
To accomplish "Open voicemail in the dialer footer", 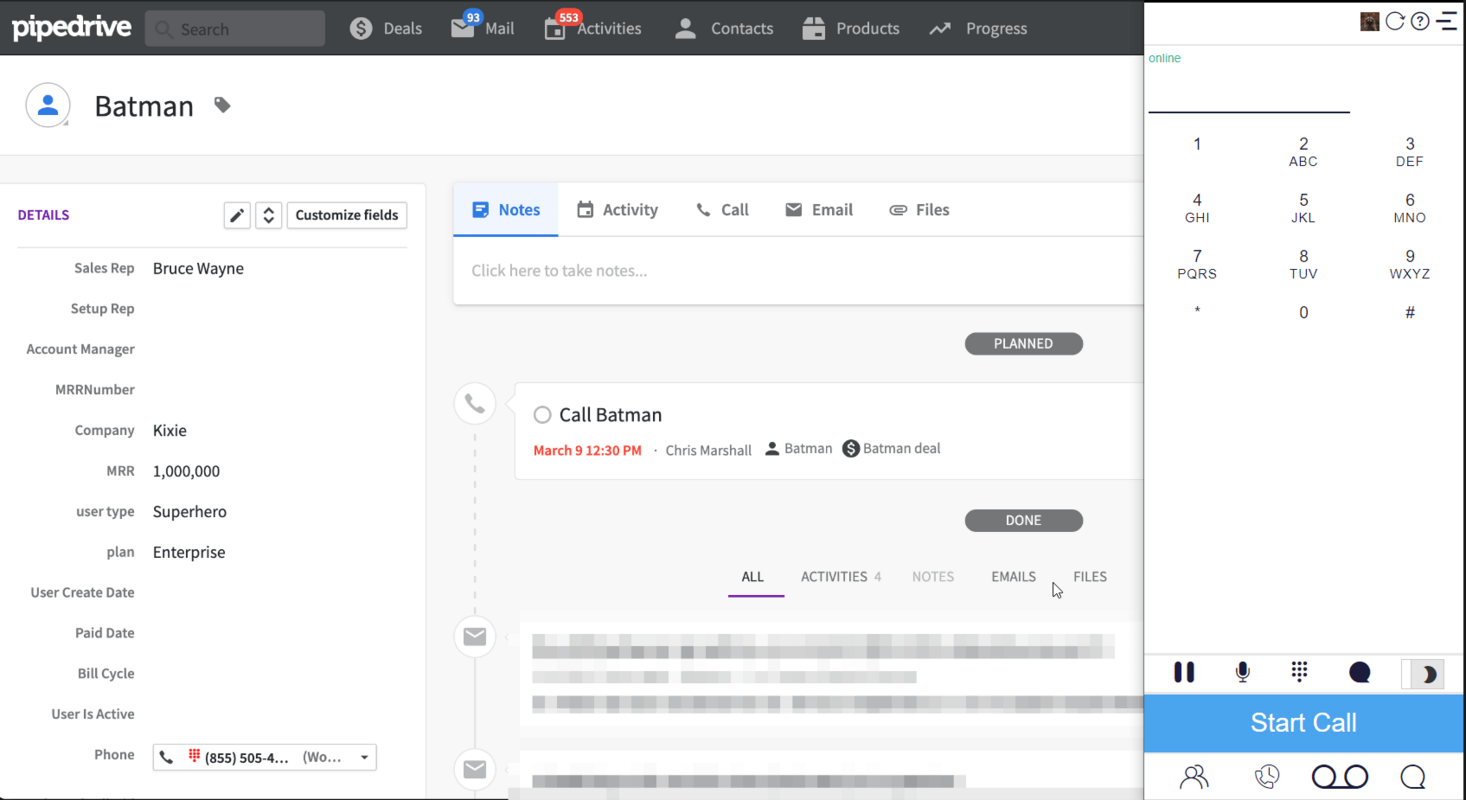I will [1340, 776].
